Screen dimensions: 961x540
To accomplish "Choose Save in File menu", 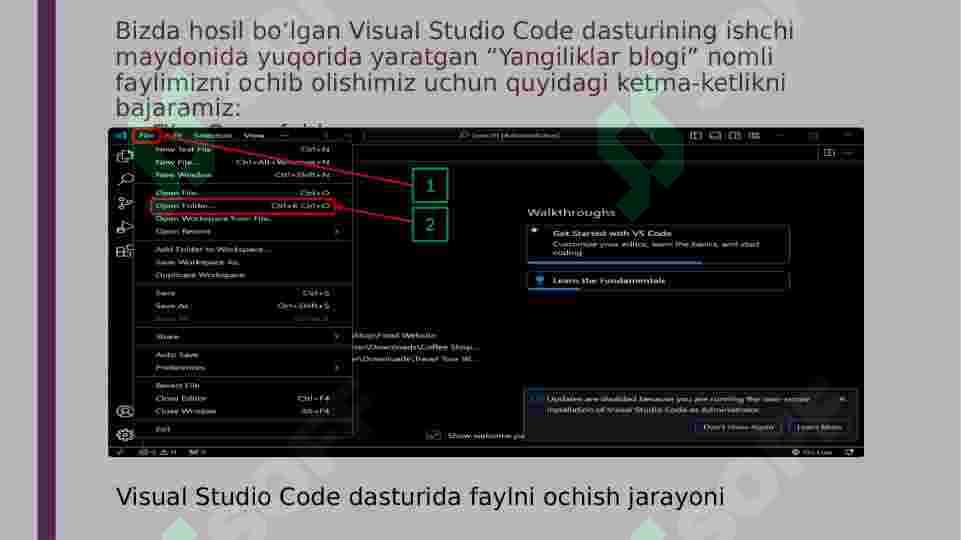I will 243,293.
